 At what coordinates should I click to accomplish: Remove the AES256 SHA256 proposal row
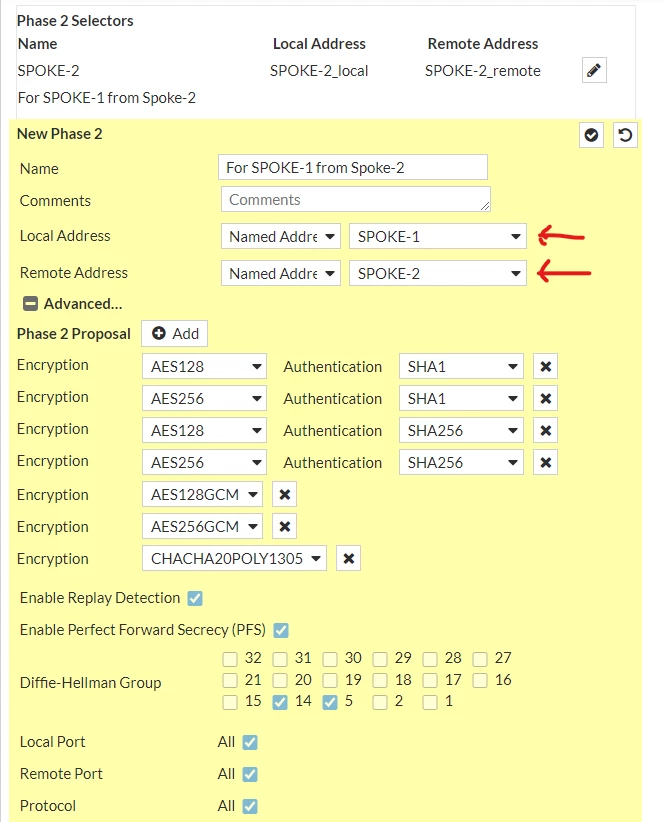click(x=546, y=462)
